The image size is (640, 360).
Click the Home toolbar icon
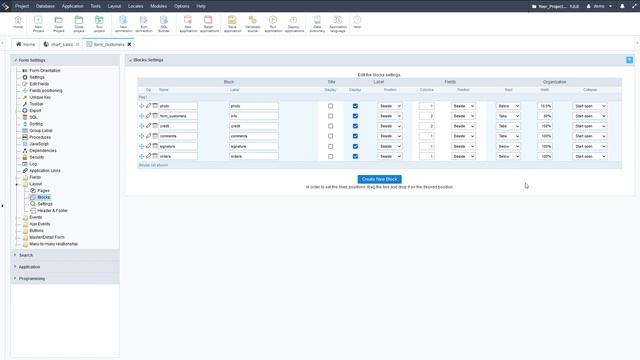tap(18, 23)
